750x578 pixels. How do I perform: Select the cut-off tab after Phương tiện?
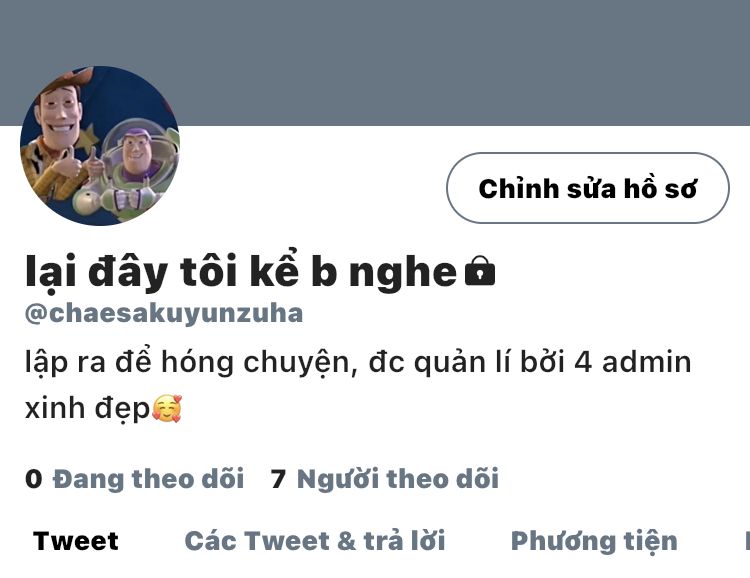[x=747, y=541]
